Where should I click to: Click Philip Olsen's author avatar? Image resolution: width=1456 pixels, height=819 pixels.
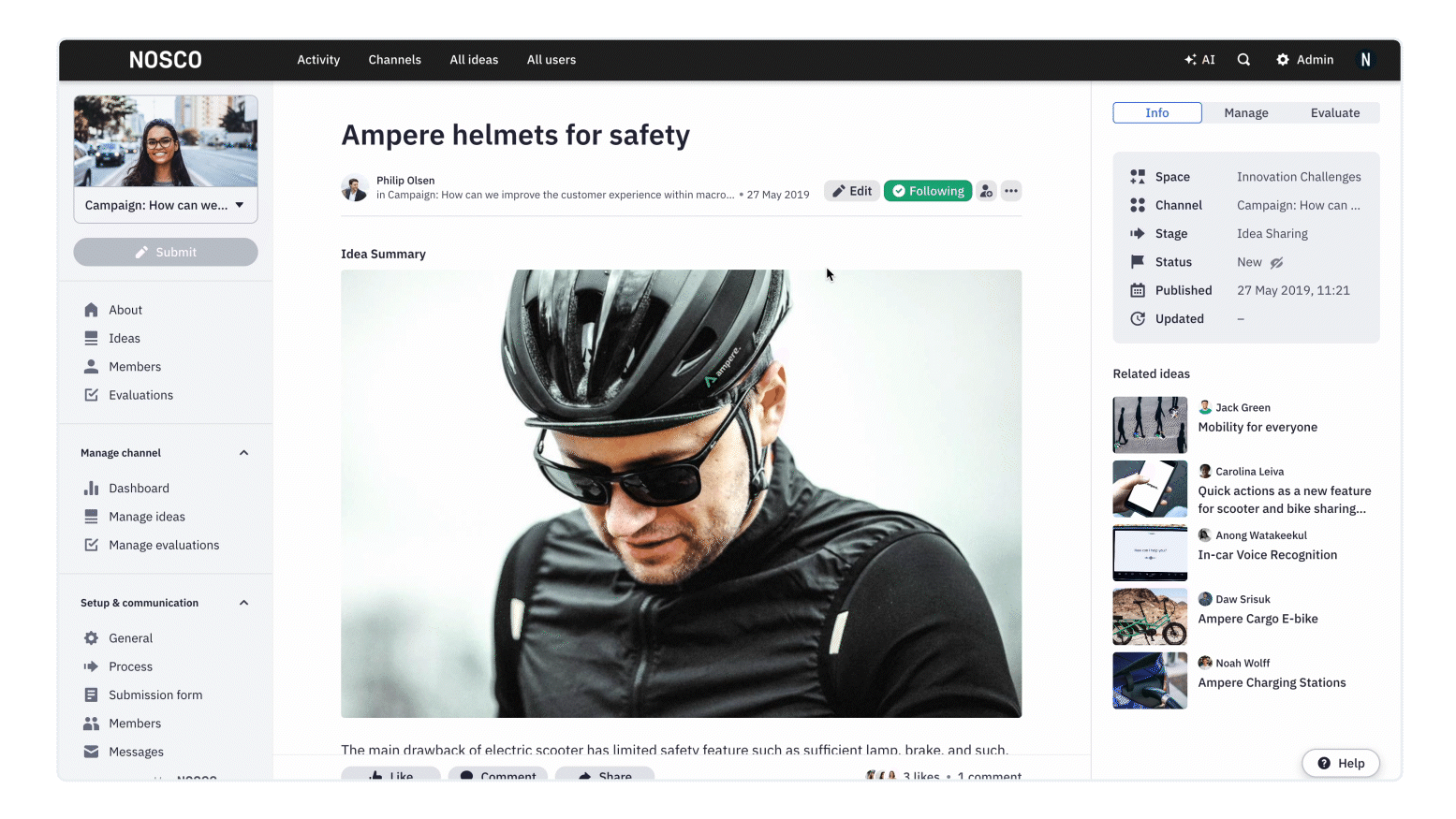[x=355, y=188]
